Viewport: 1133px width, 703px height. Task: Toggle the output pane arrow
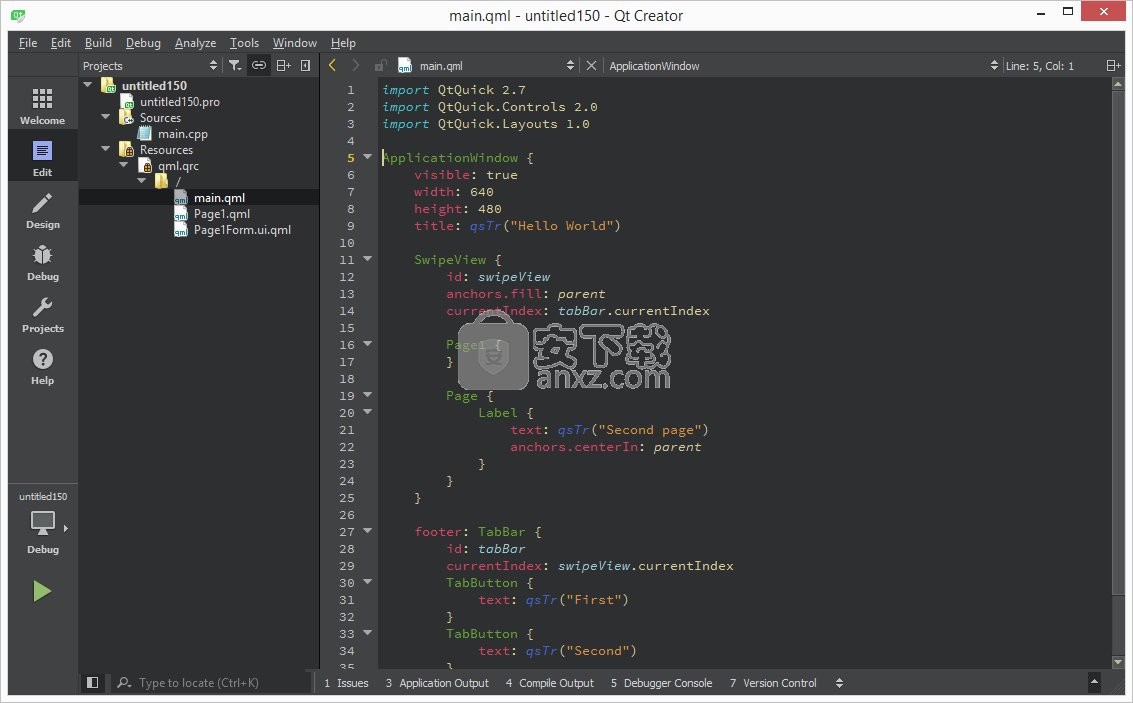pos(1094,681)
